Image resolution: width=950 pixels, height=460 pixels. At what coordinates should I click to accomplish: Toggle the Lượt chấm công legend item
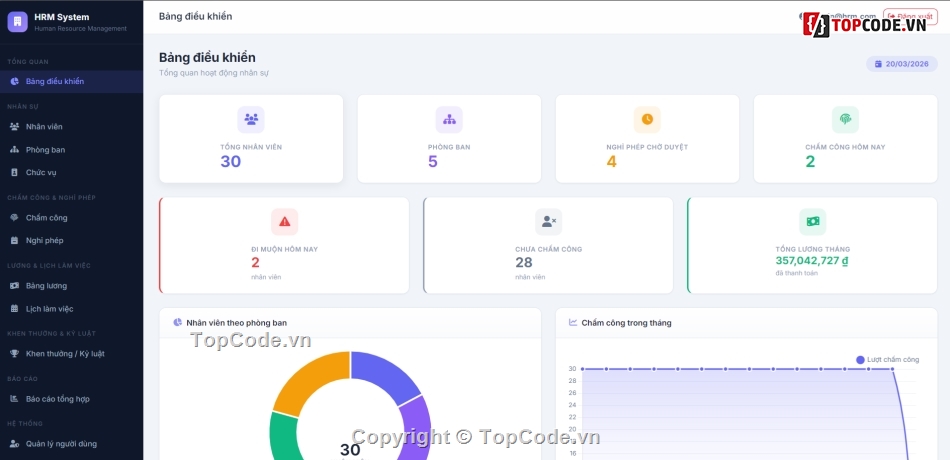(888, 359)
